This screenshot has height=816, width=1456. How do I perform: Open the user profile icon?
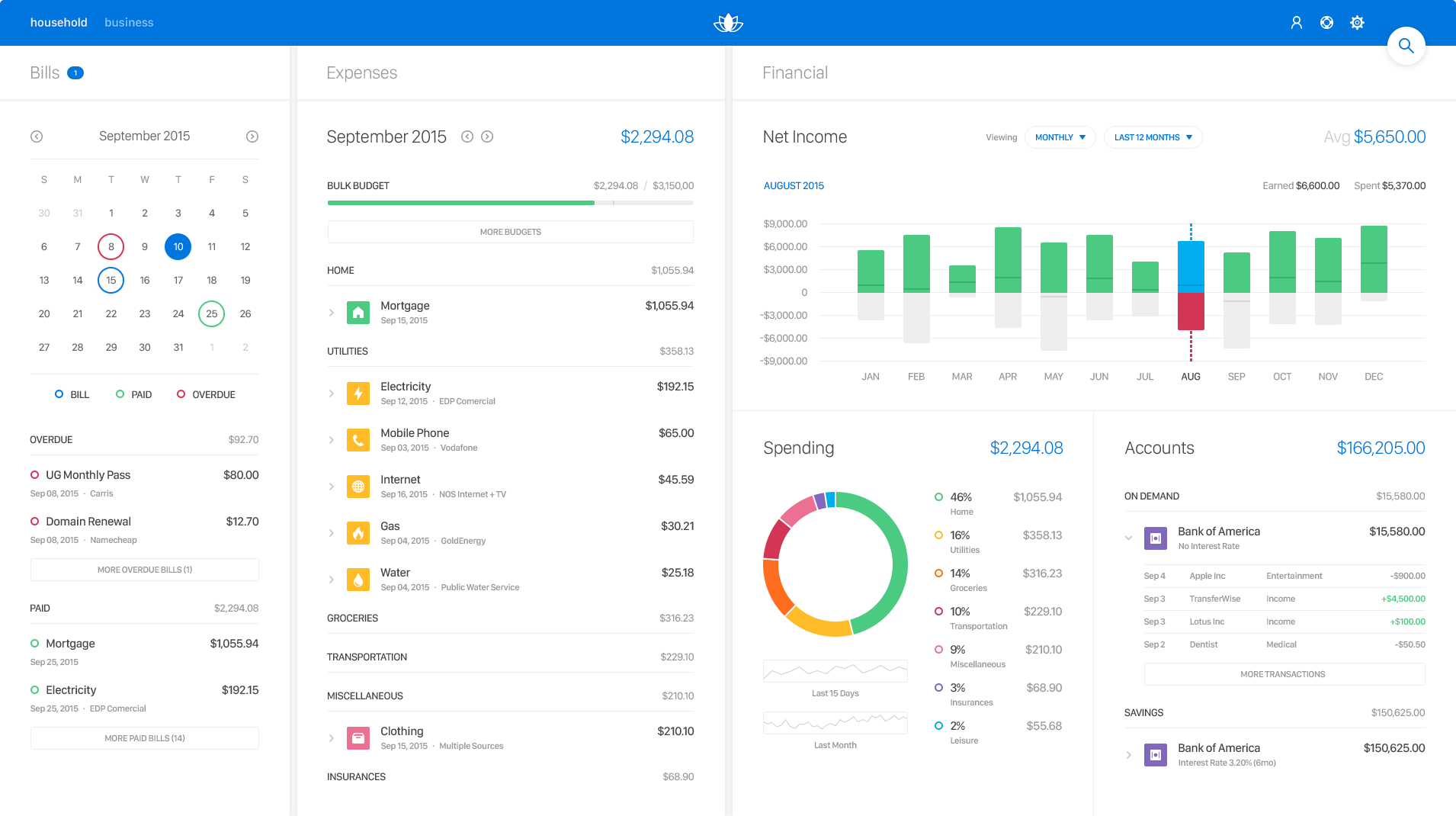point(1296,23)
